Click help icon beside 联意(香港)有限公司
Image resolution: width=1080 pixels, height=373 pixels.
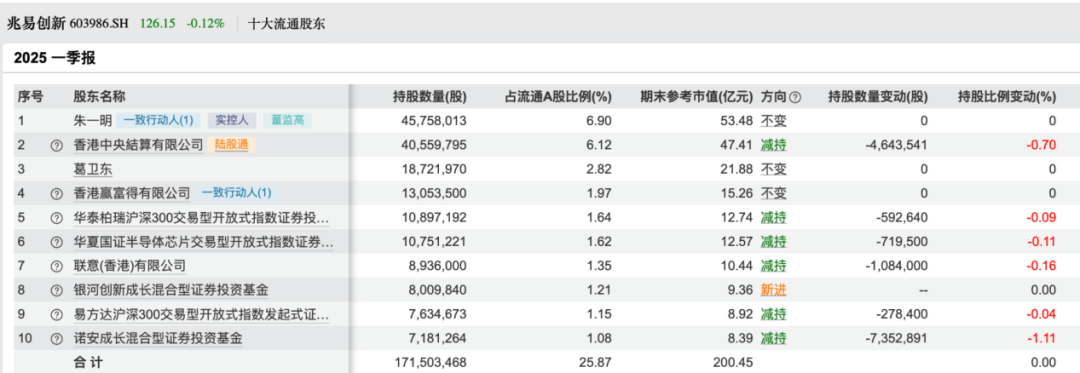coord(56,266)
